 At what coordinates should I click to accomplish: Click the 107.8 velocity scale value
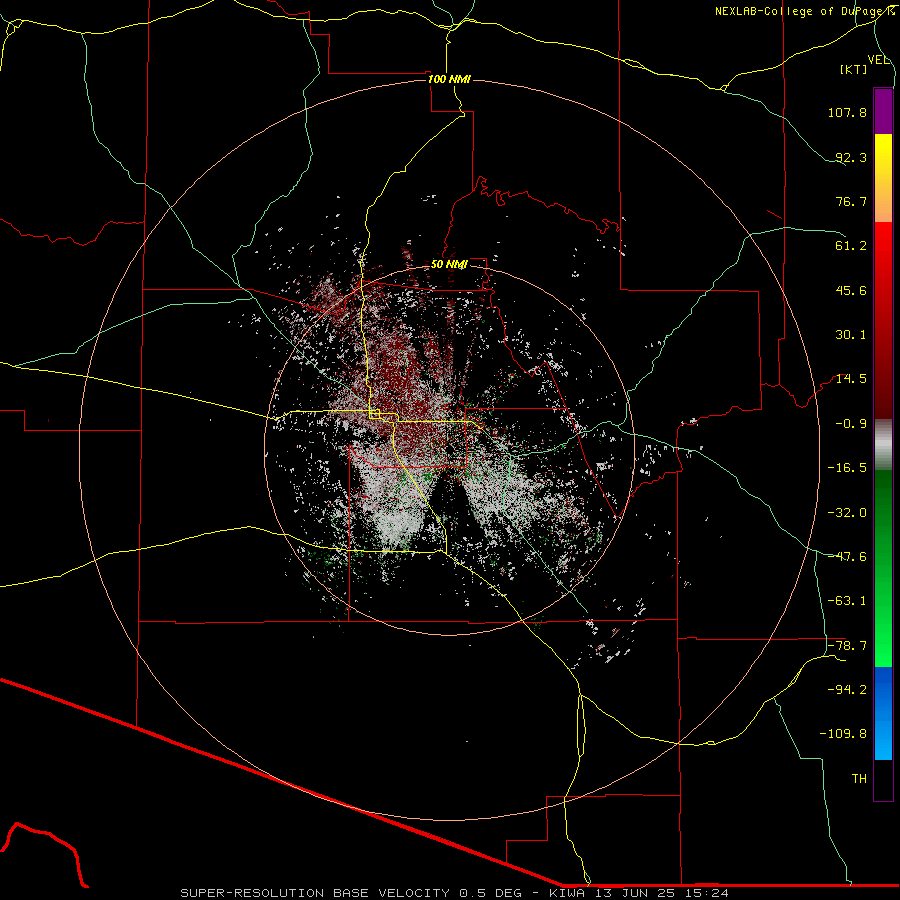point(847,112)
